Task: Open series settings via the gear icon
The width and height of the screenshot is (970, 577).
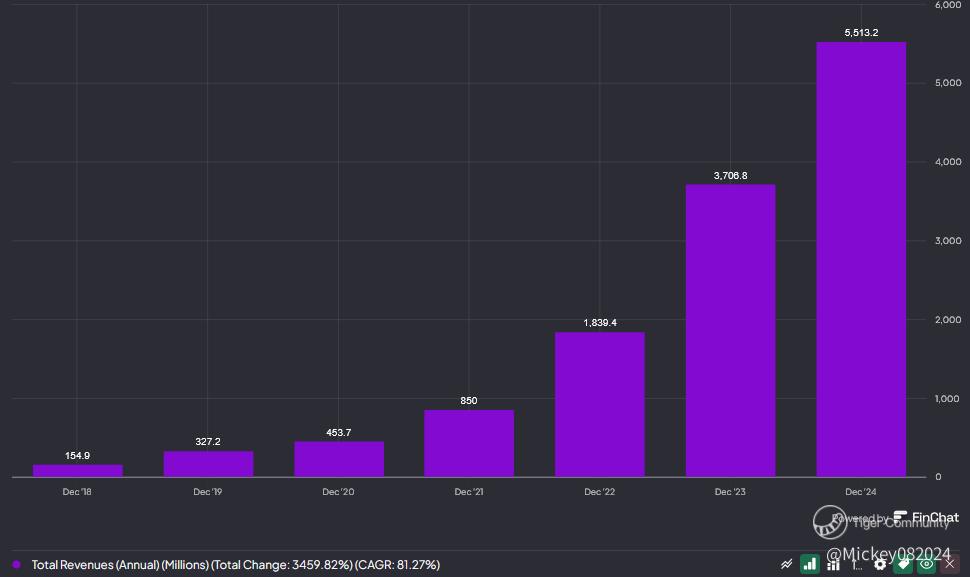Action: click(880, 564)
